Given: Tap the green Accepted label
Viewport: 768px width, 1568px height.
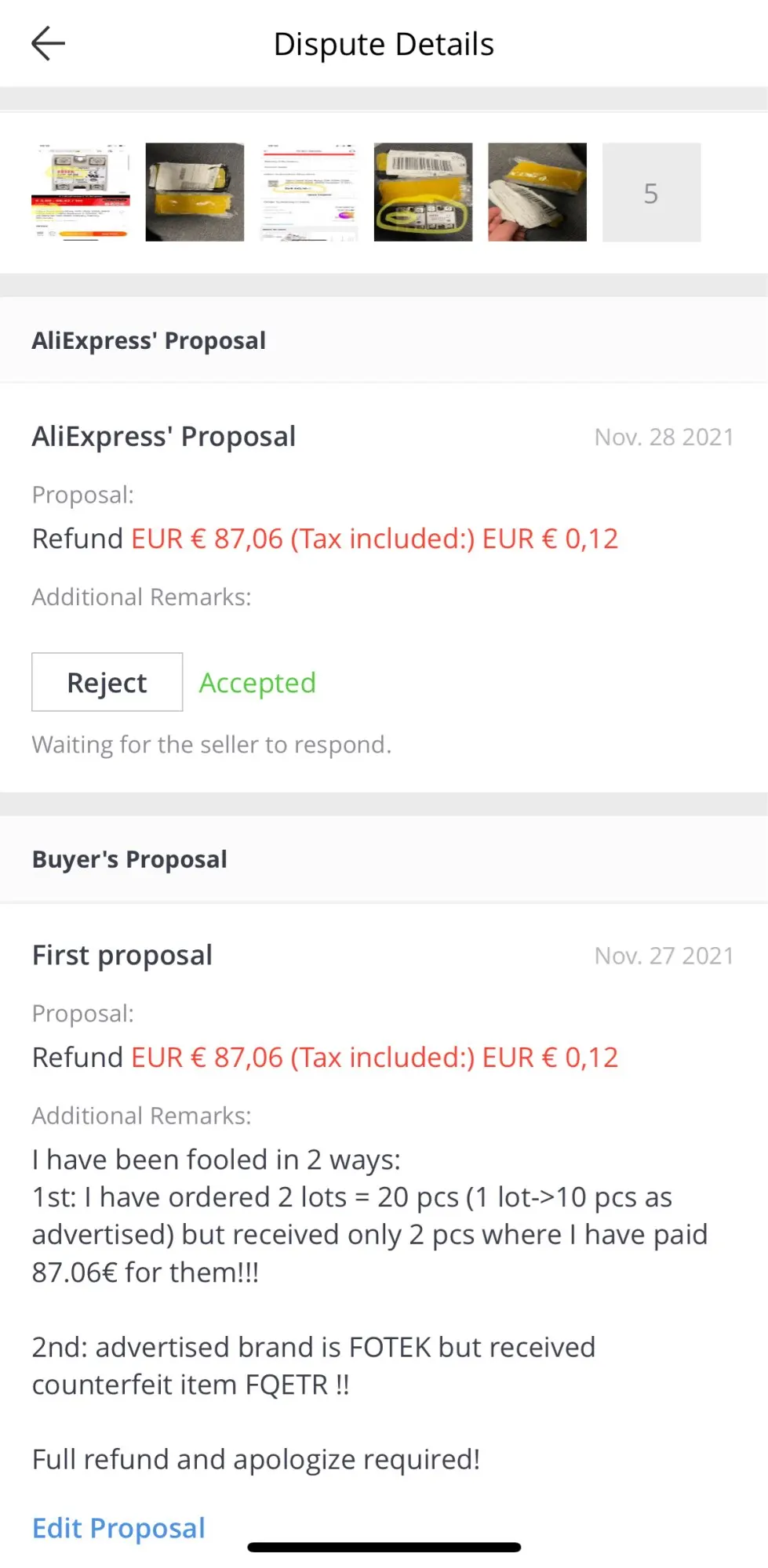Looking at the screenshot, I should [257, 683].
